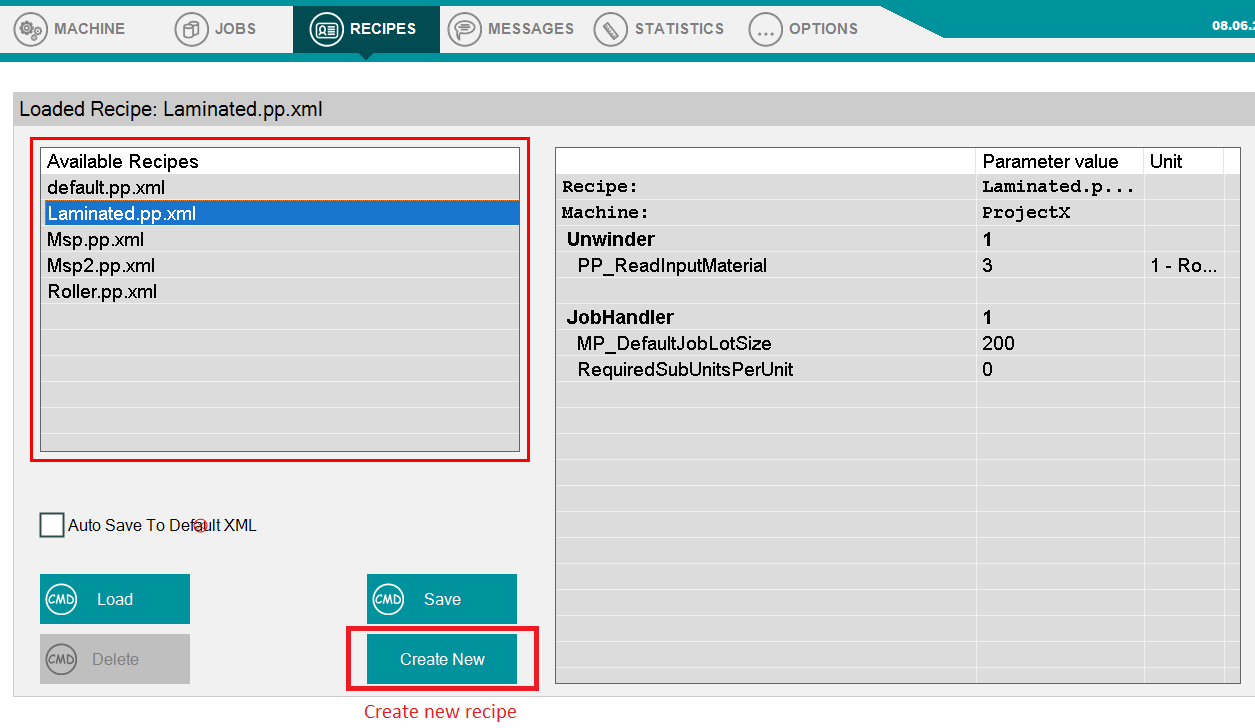This screenshot has height=728, width=1255.
Task: Click the OPTIONS ellipsis icon
Action: [765, 29]
